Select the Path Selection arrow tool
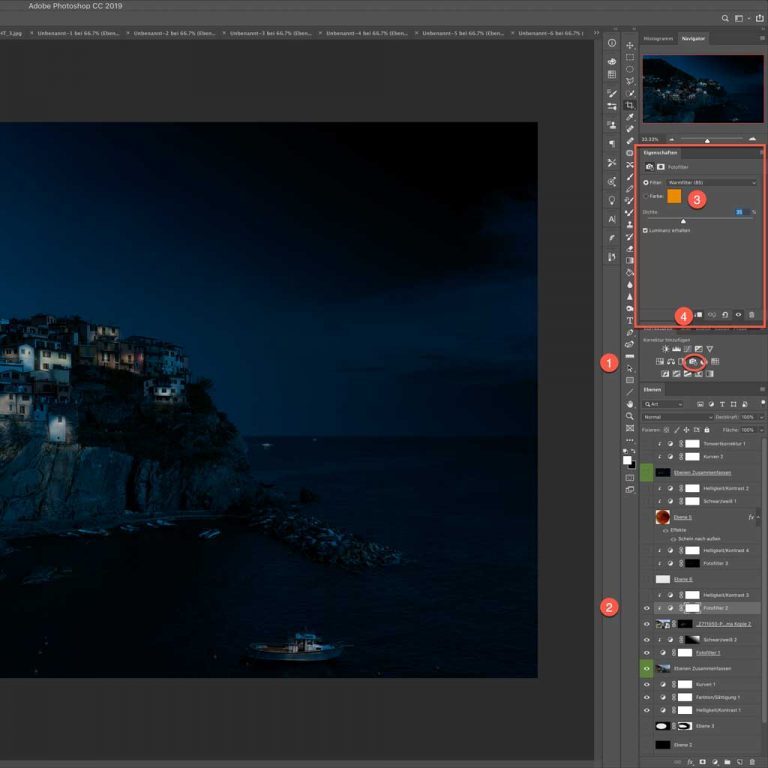The width and height of the screenshot is (768, 768). click(x=630, y=368)
